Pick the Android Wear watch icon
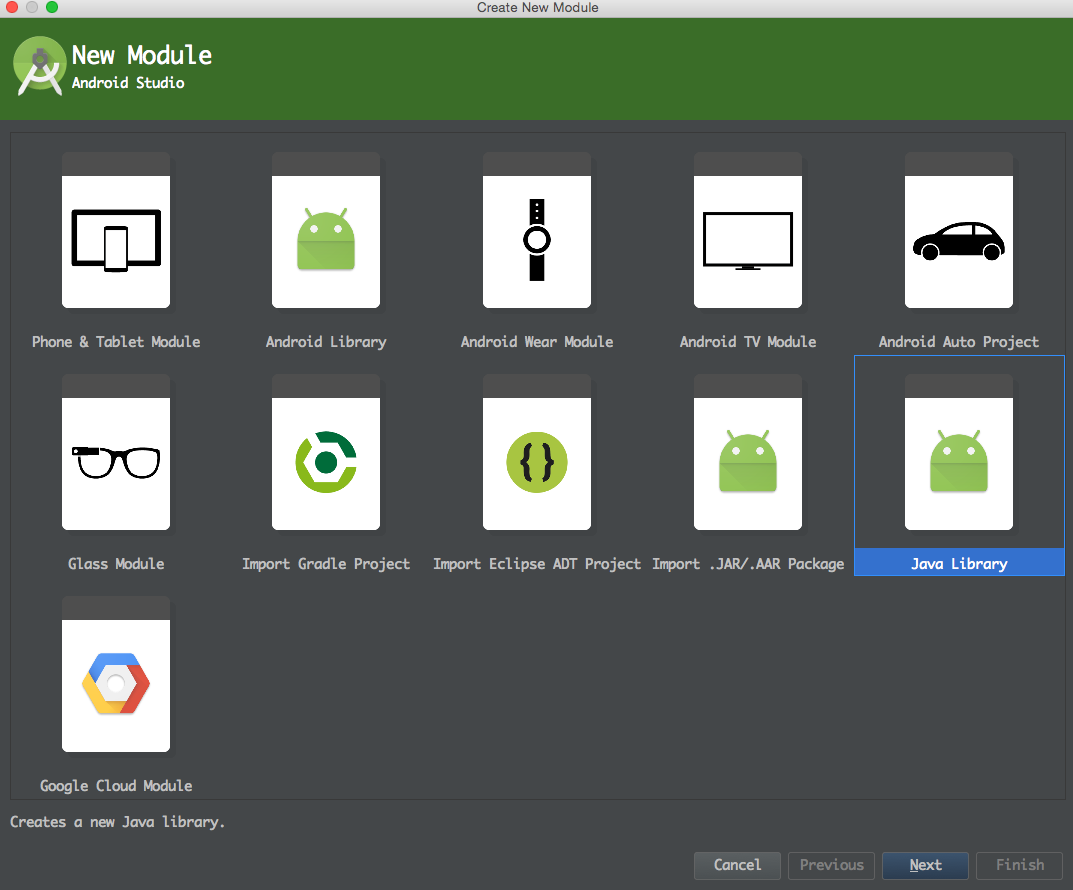Image resolution: width=1073 pixels, height=890 pixels. [x=537, y=241]
